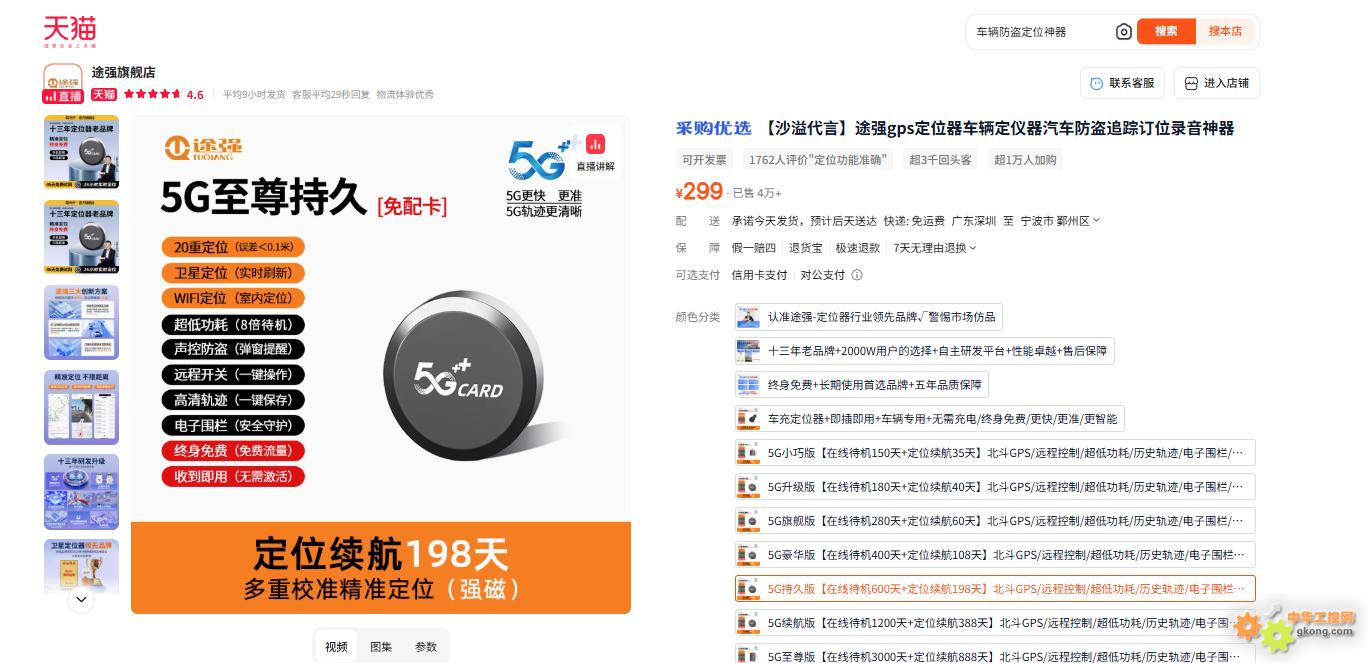Select first gallery thumbnail
Viewport: 1368px width, 663px height.
coord(81,152)
